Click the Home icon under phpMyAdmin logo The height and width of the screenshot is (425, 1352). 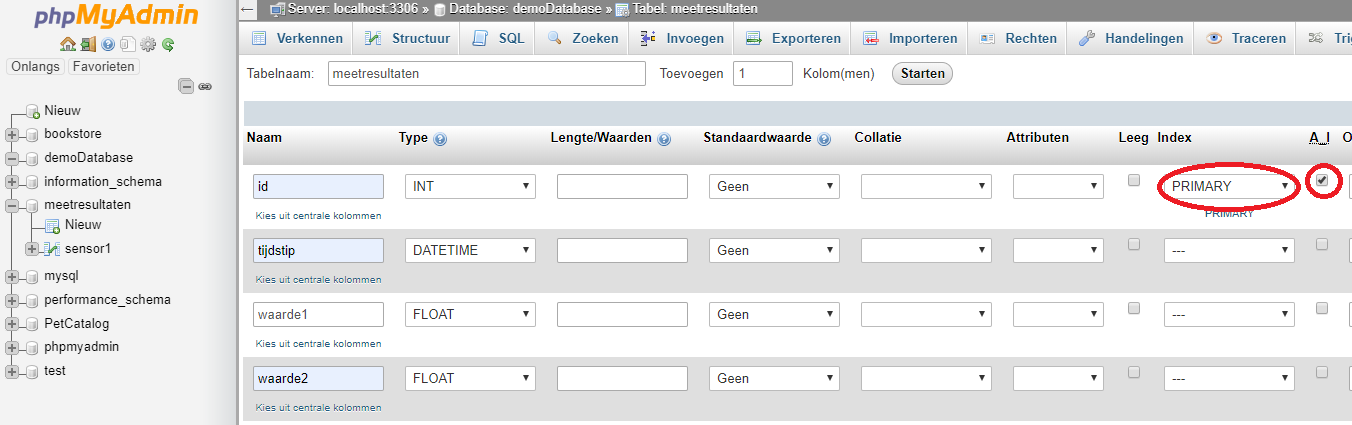[x=68, y=44]
